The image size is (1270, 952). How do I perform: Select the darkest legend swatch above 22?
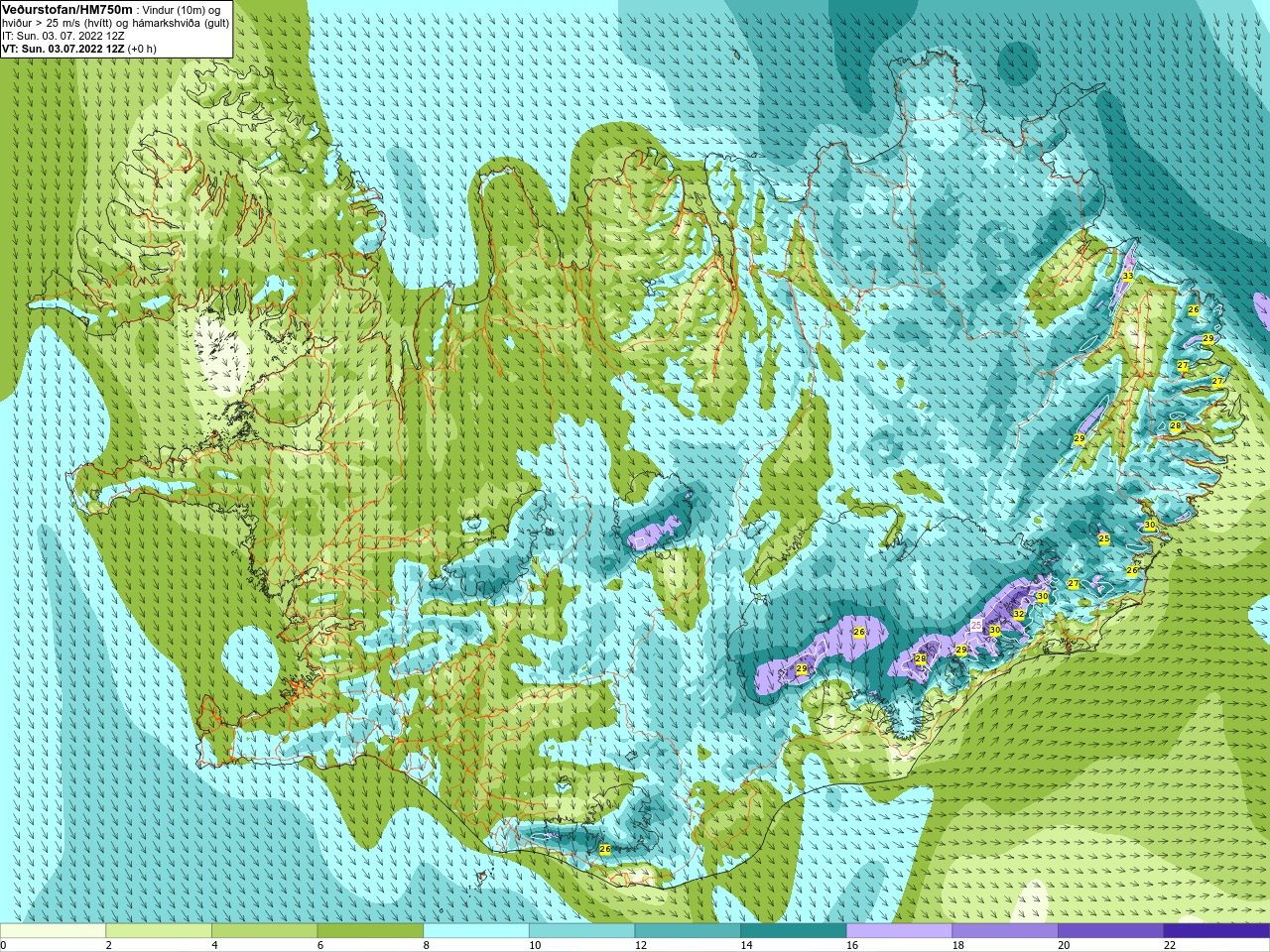tap(1216, 930)
